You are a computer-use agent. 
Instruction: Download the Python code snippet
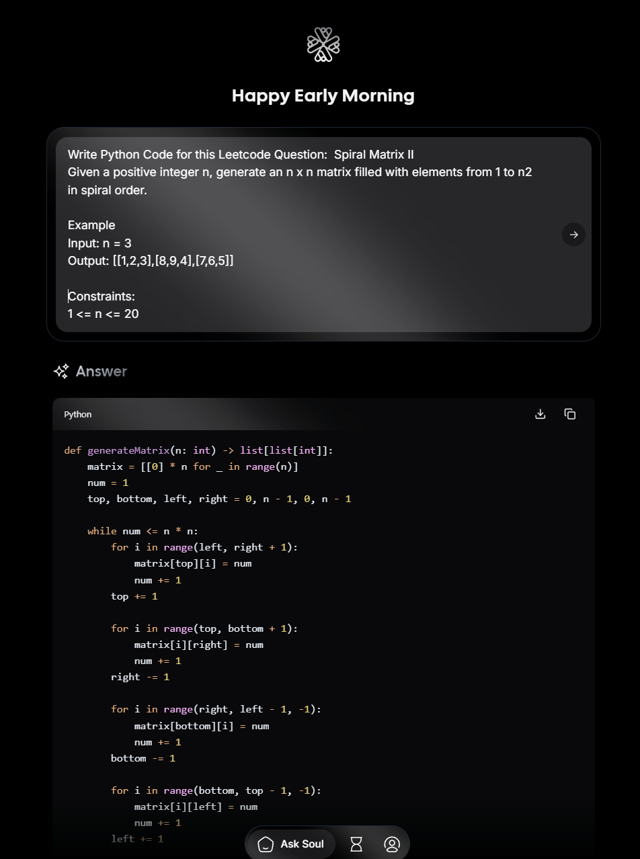(540, 414)
